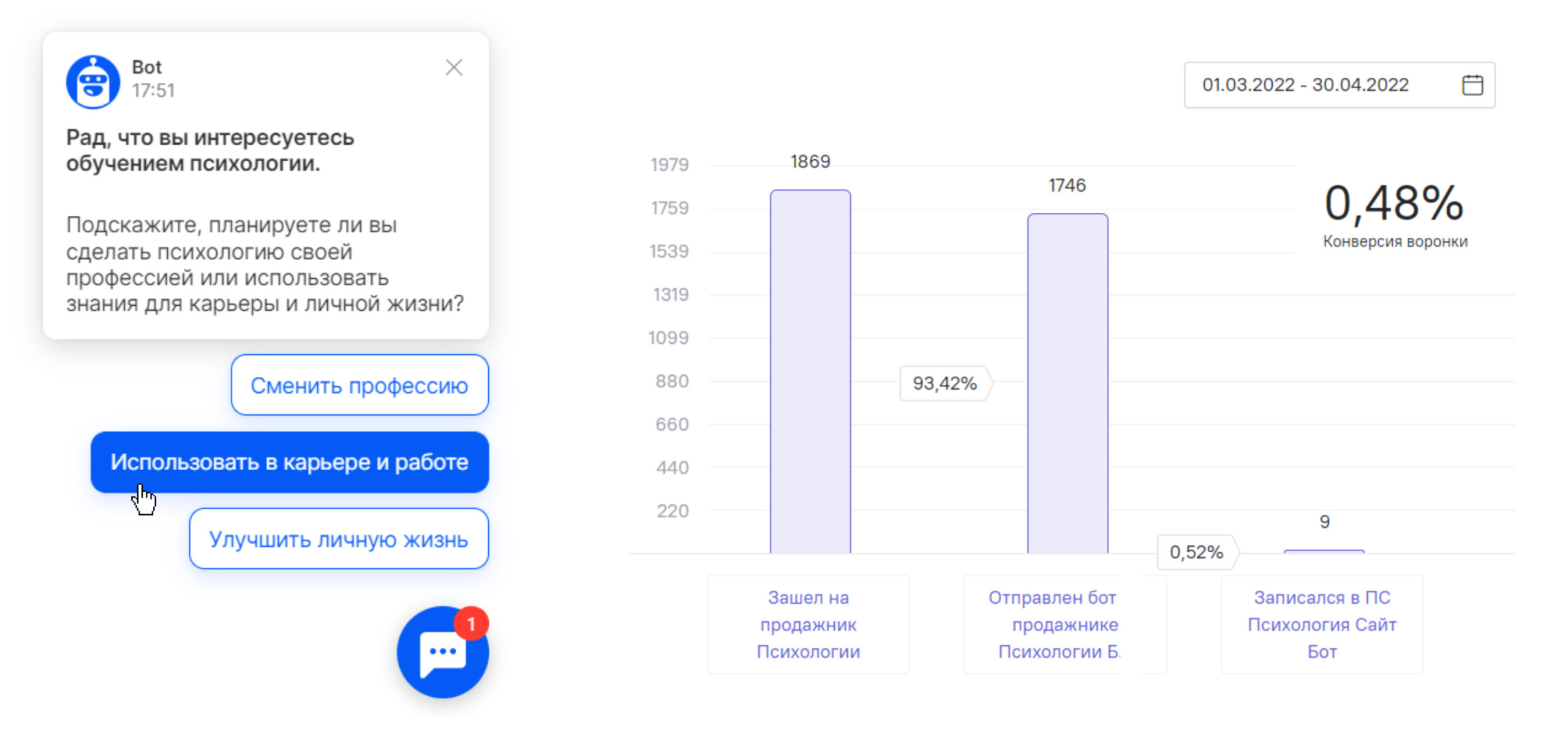Click the value 1869 above first bar
1568x744 pixels.
pos(810,162)
